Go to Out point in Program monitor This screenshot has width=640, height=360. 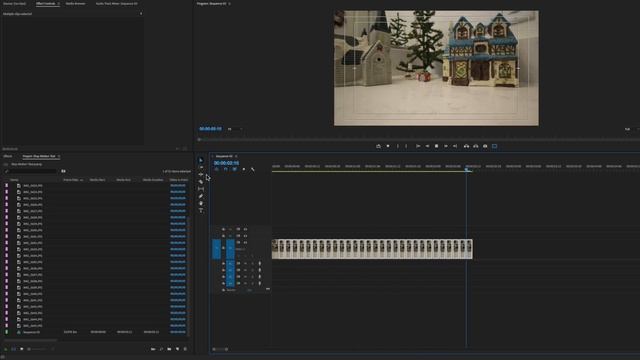point(455,146)
